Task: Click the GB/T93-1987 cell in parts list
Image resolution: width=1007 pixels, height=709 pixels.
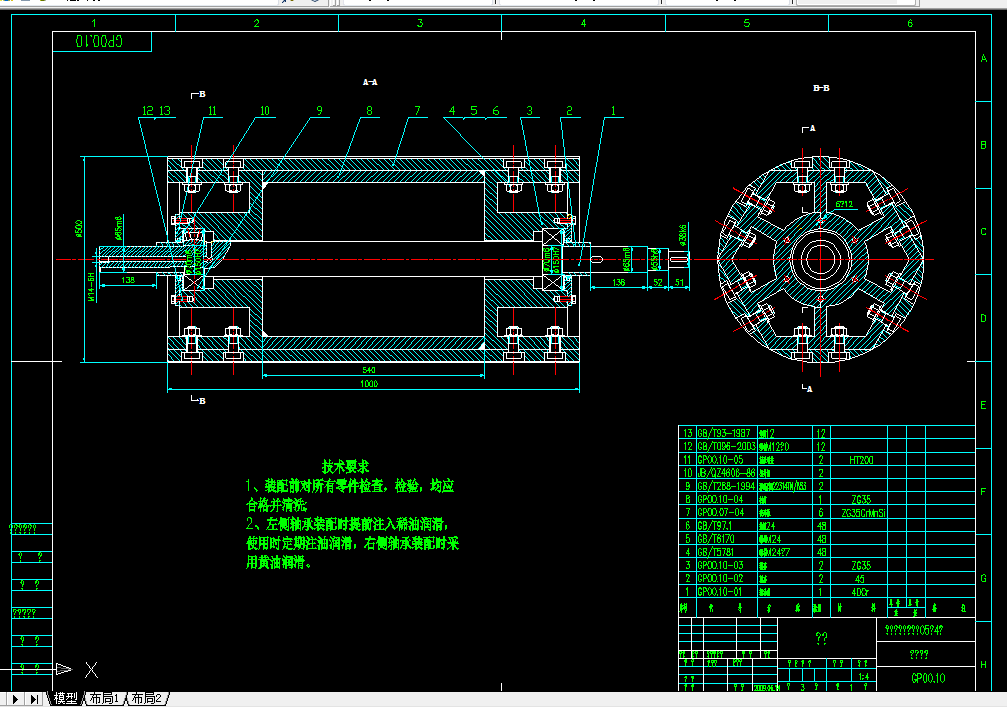Action: point(727,433)
